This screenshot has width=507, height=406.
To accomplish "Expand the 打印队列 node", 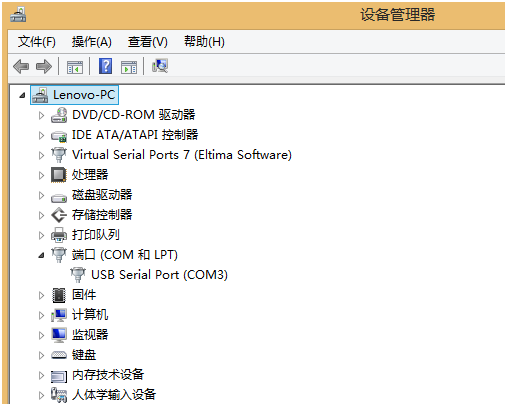I will 41,235.
